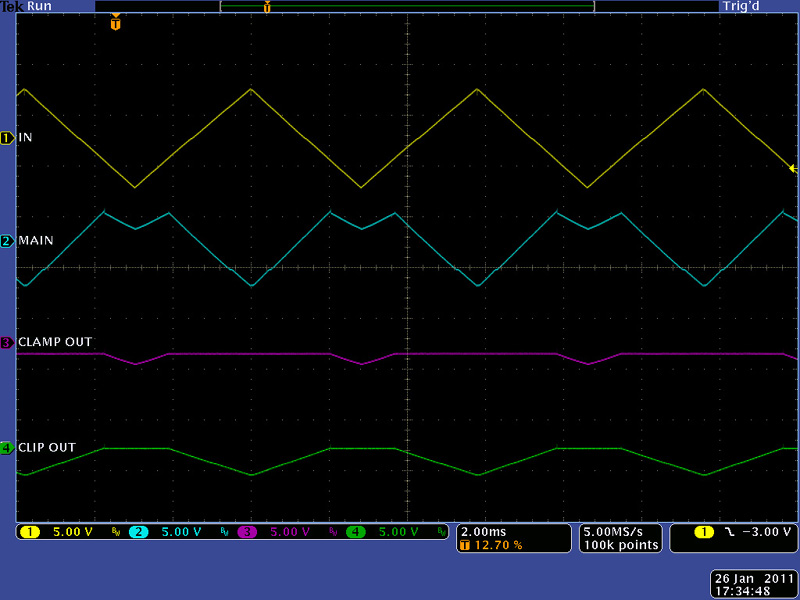800x600 pixels.
Task: Click the trigger source channel 1 badge
Action: tap(704, 533)
